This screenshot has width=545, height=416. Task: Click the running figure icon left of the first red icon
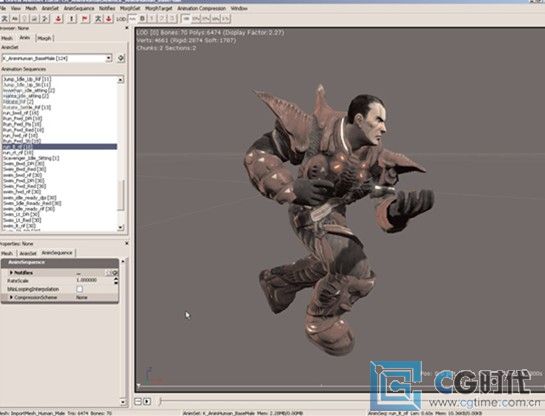(x=45, y=19)
